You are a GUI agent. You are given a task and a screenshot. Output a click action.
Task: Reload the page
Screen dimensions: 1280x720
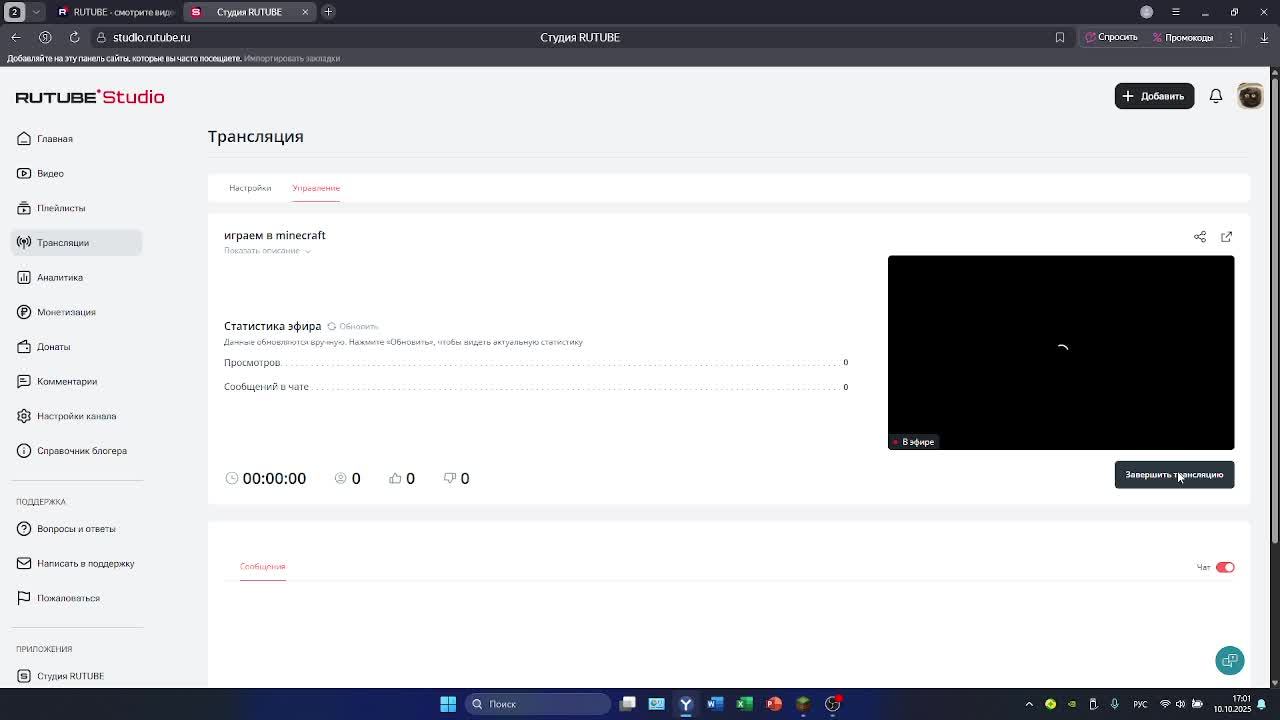point(74,37)
